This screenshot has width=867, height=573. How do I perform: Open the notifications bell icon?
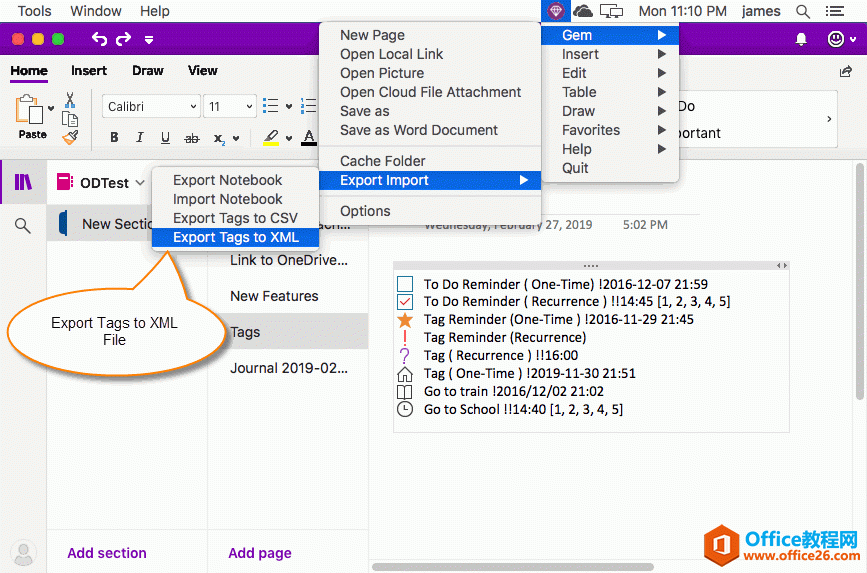coord(801,39)
